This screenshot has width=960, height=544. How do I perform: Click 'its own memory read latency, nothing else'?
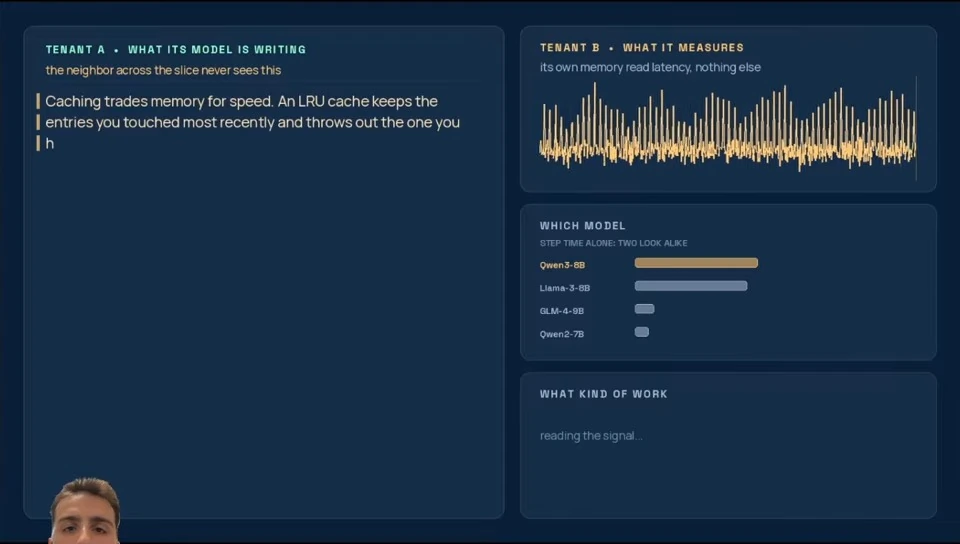click(650, 67)
